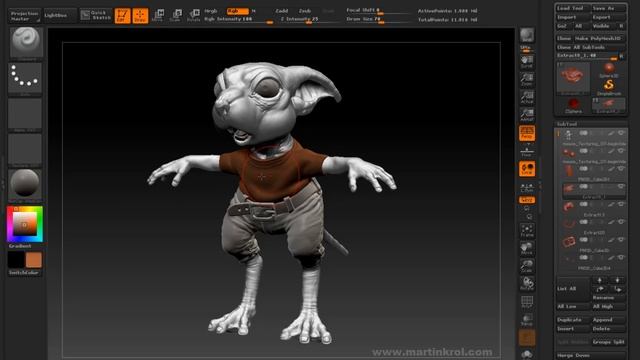Enable Zadd sculpt mode

pyautogui.click(x=282, y=11)
